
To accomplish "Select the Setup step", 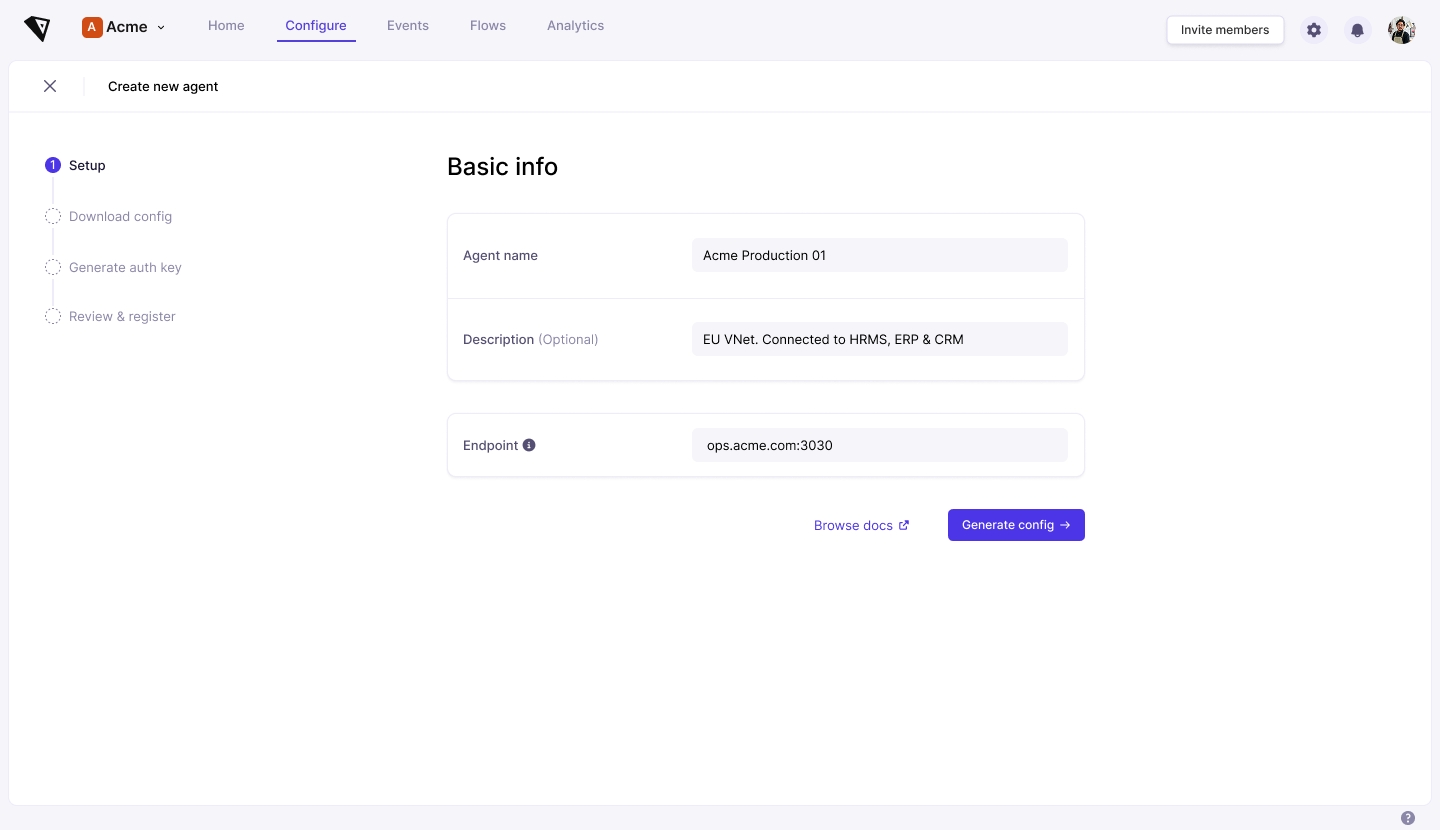I will [75, 165].
